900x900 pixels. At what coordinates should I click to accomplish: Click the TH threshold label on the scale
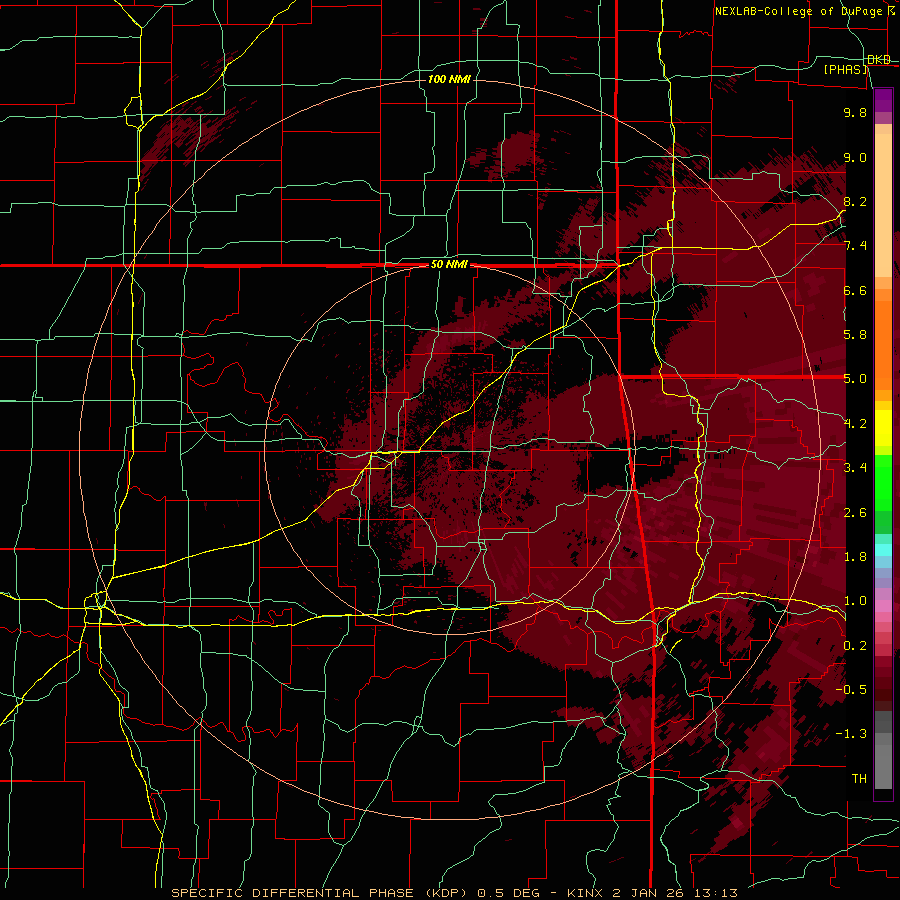pos(859,779)
